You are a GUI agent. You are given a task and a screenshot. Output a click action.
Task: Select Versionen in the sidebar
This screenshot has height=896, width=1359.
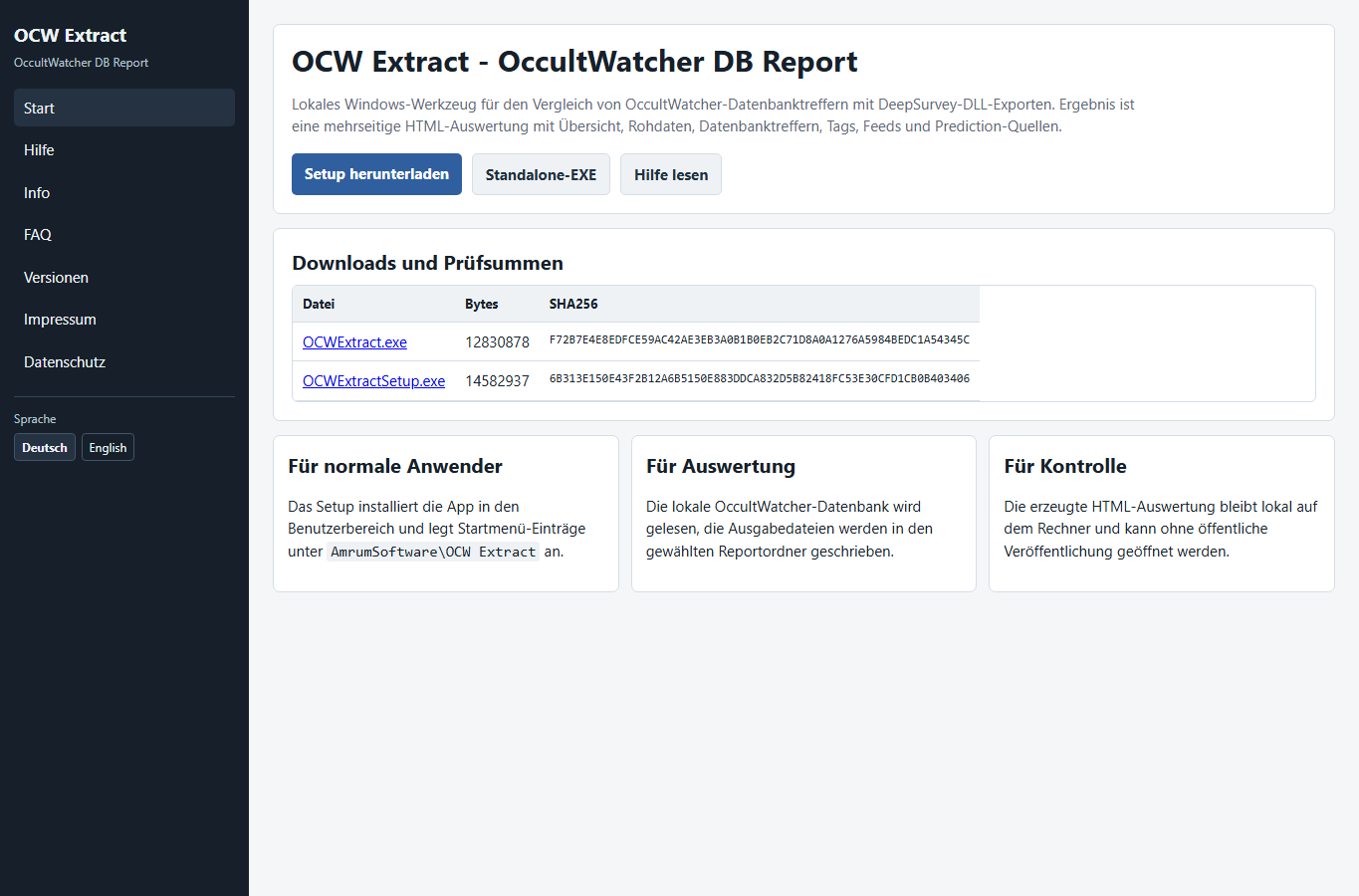point(124,278)
